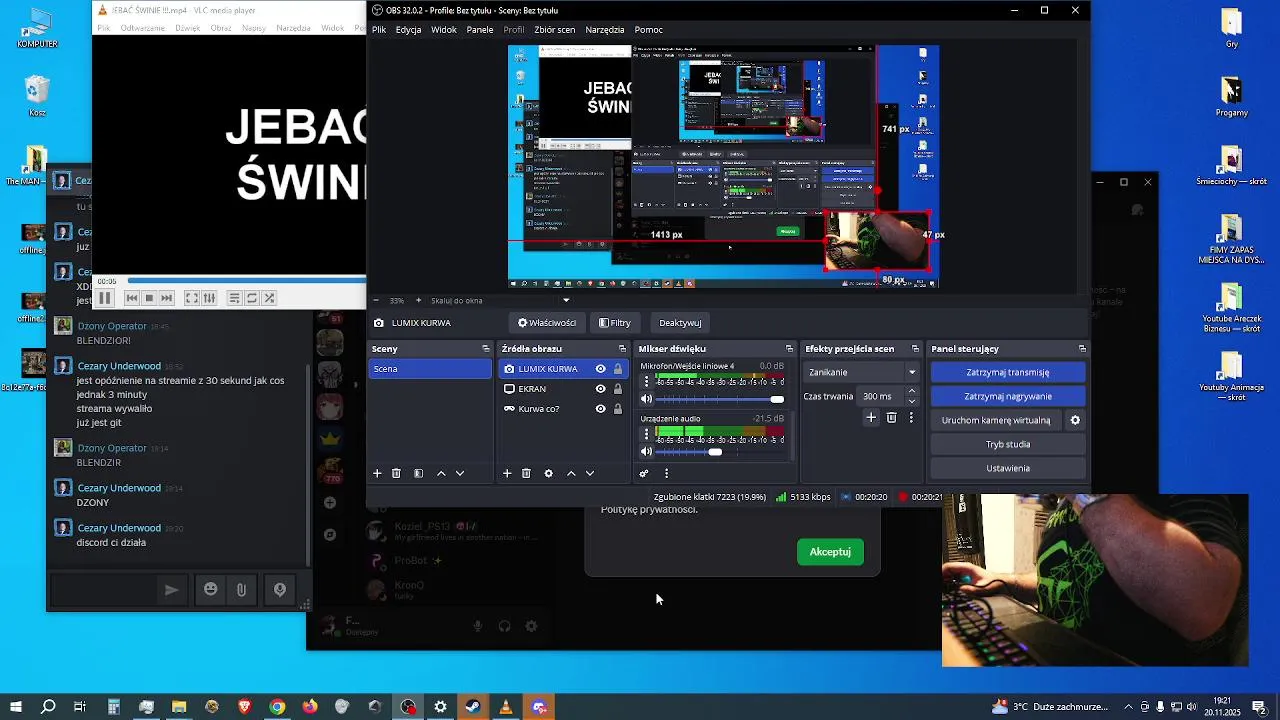Open Plik menu in OBS
Image resolution: width=1280 pixels, height=720 pixels.
379,30
